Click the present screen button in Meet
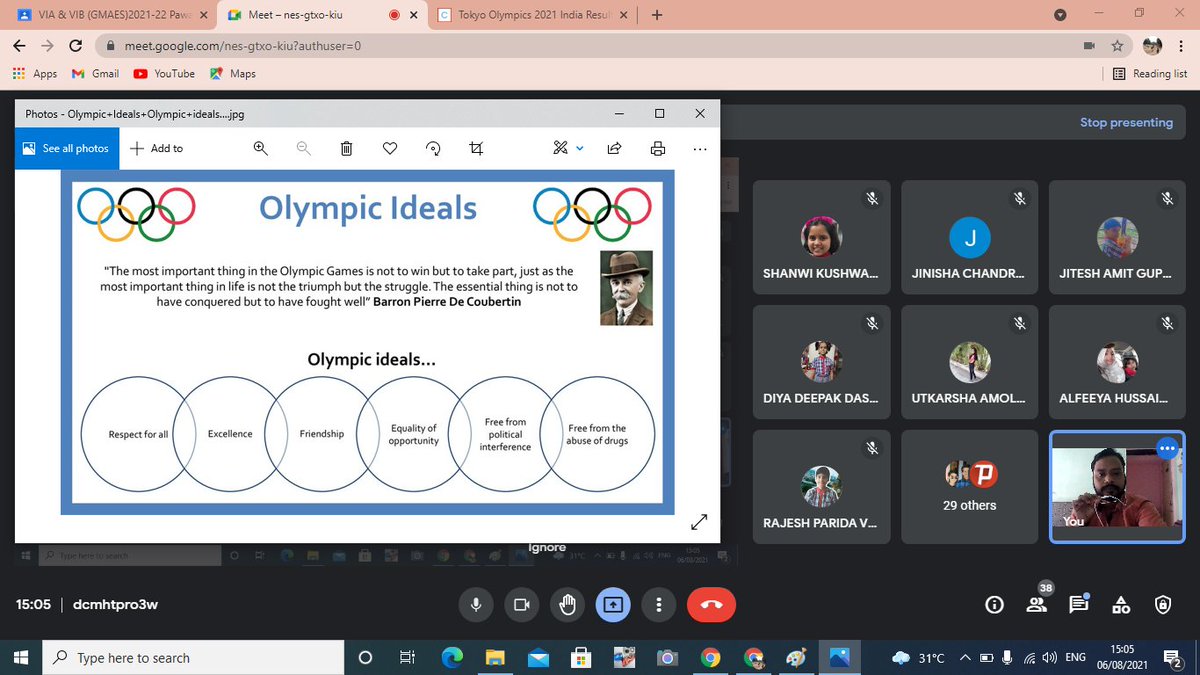Viewport: 1200px width, 675px height. point(612,604)
